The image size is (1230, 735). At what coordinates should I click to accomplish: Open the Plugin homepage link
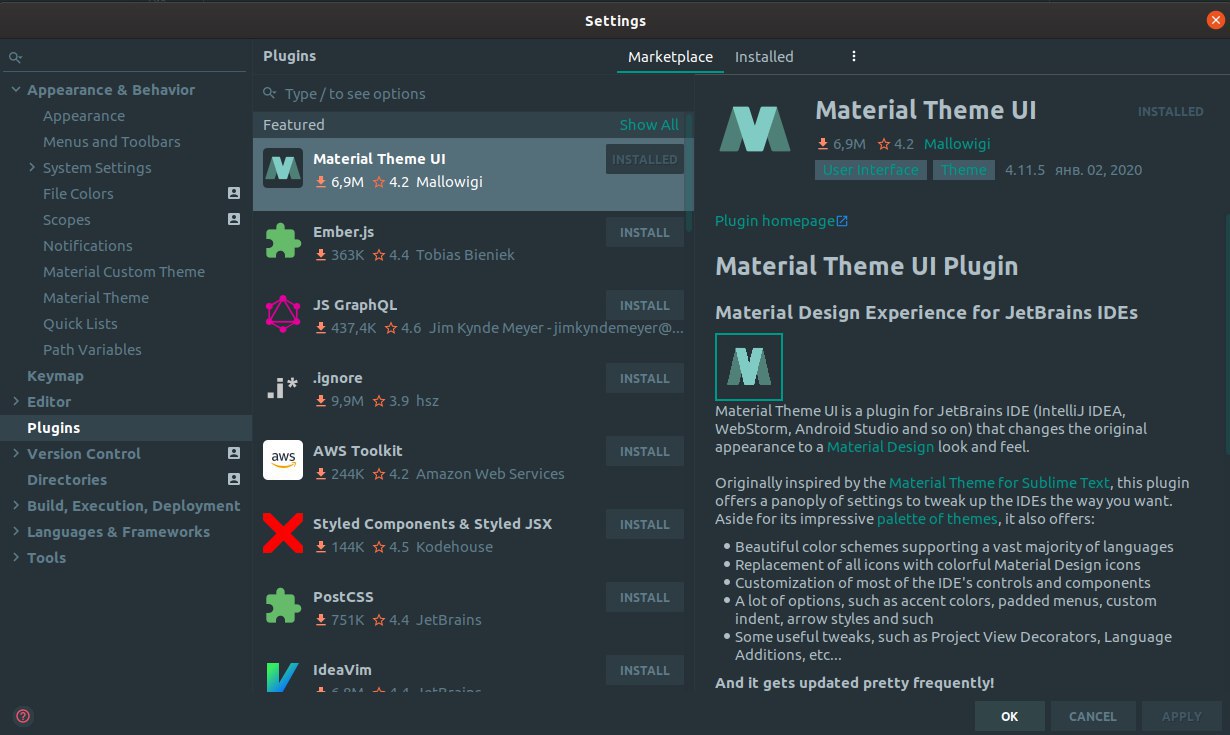(x=781, y=221)
